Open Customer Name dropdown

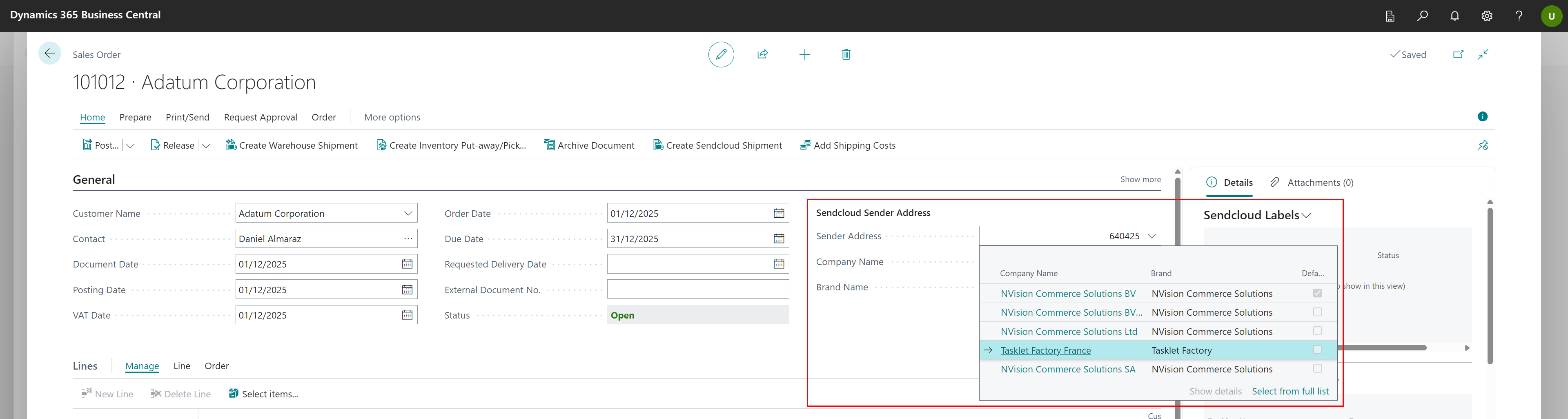point(408,213)
